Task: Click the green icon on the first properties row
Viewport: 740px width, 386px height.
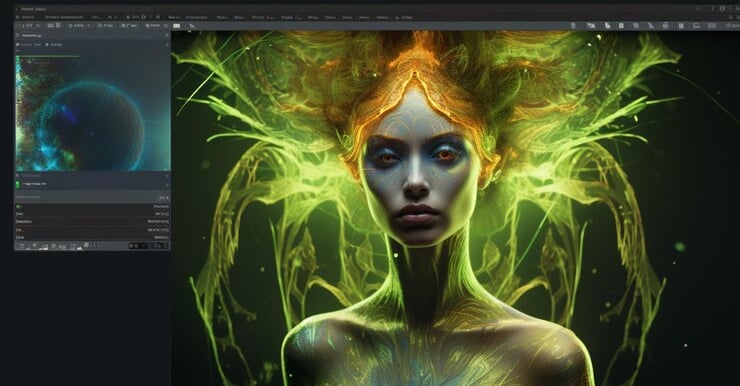Action: pos(19,207)
